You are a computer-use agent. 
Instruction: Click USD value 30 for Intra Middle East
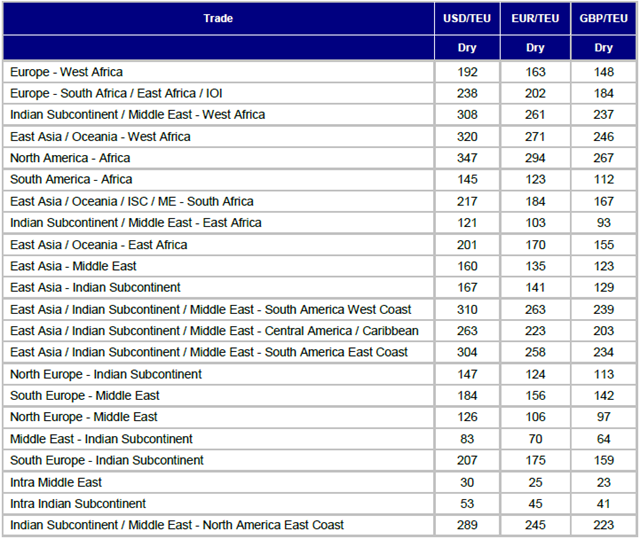click(467, 482)
